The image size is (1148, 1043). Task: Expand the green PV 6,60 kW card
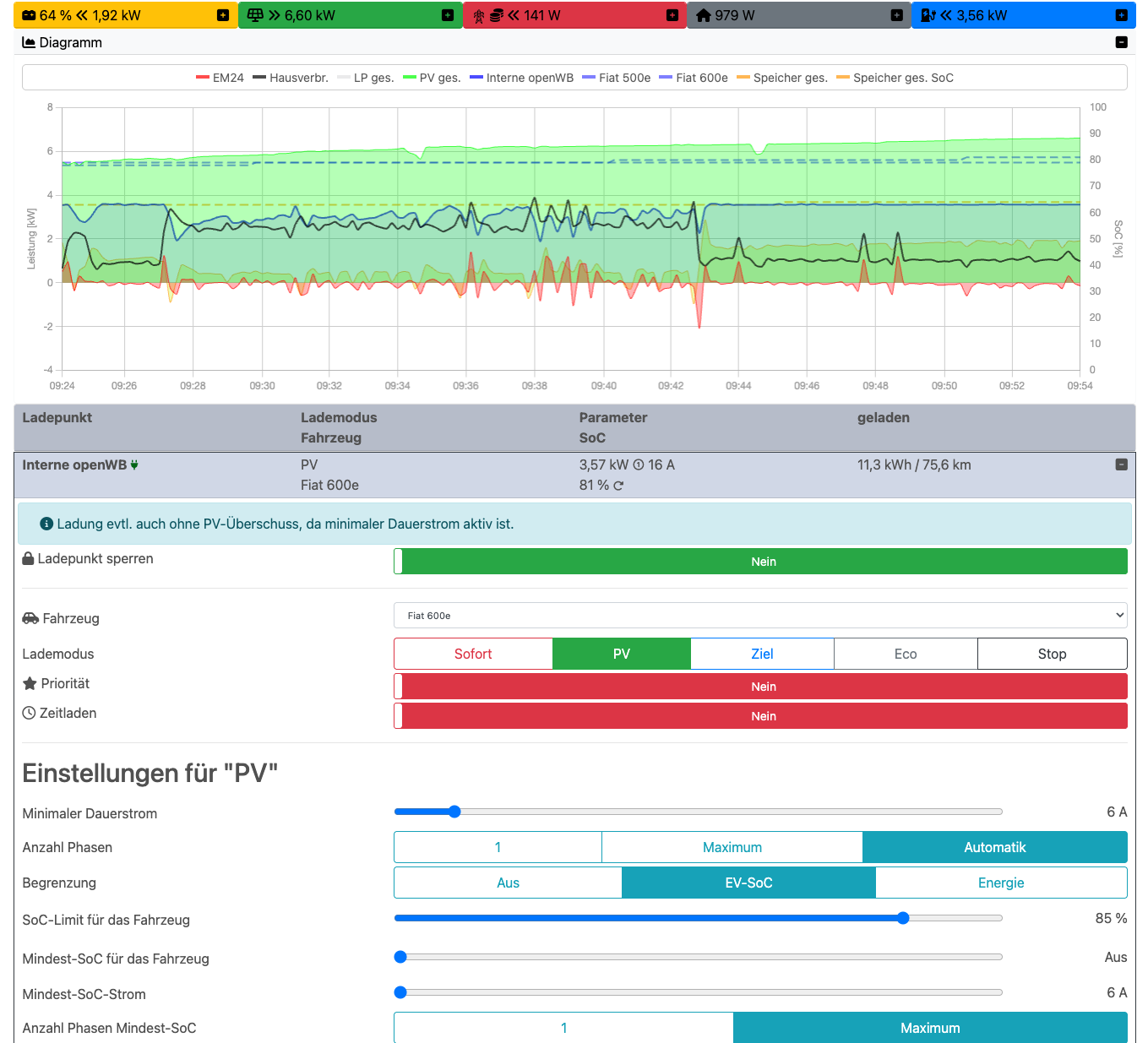coord(448,15)
